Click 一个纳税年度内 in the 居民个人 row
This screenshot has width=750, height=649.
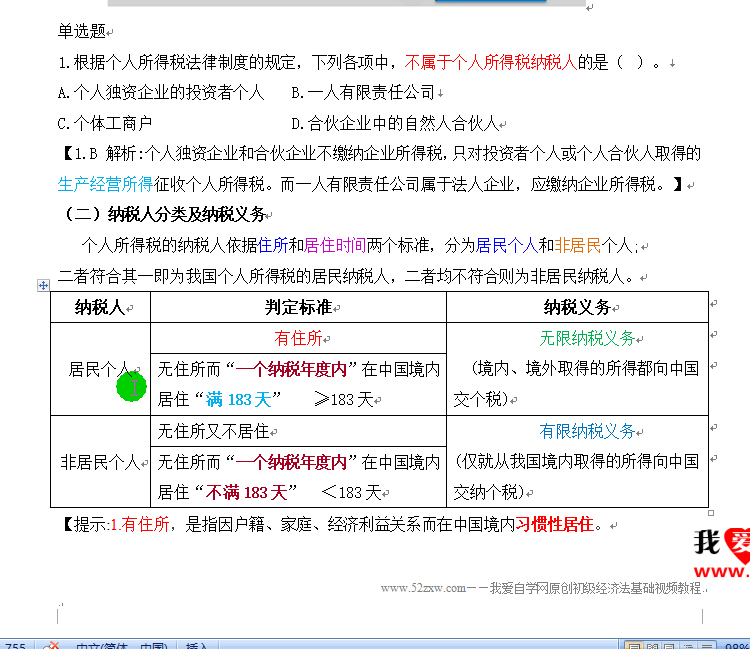coord(291,369)
